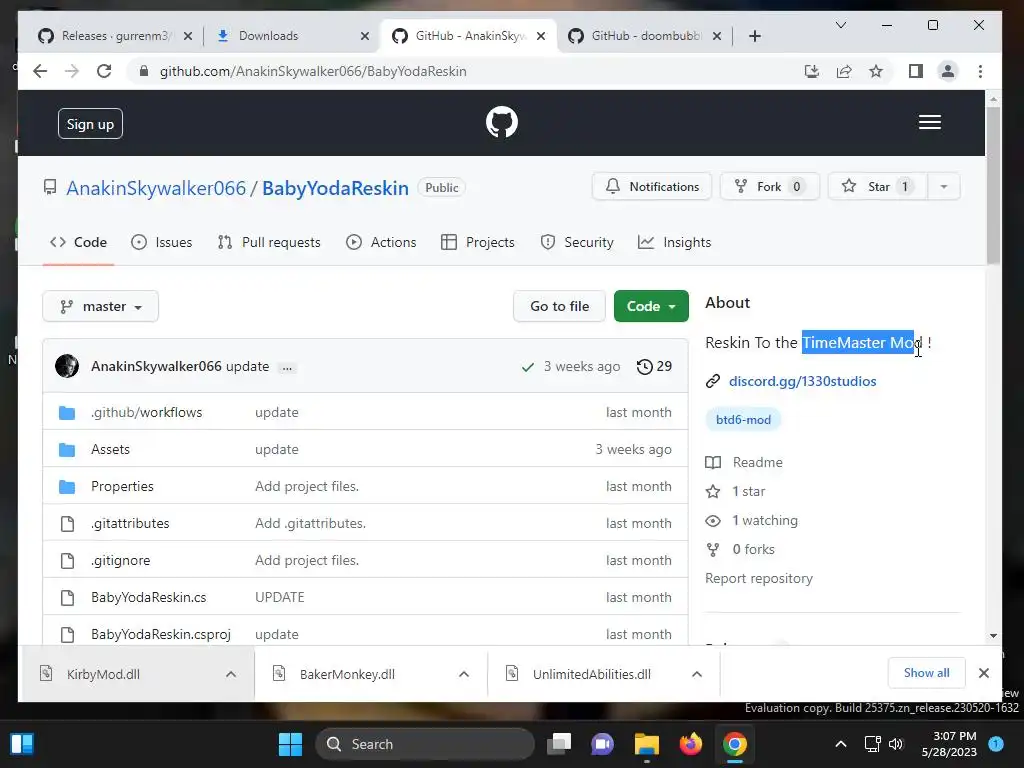Click the Go to file button

pos(560,306)
